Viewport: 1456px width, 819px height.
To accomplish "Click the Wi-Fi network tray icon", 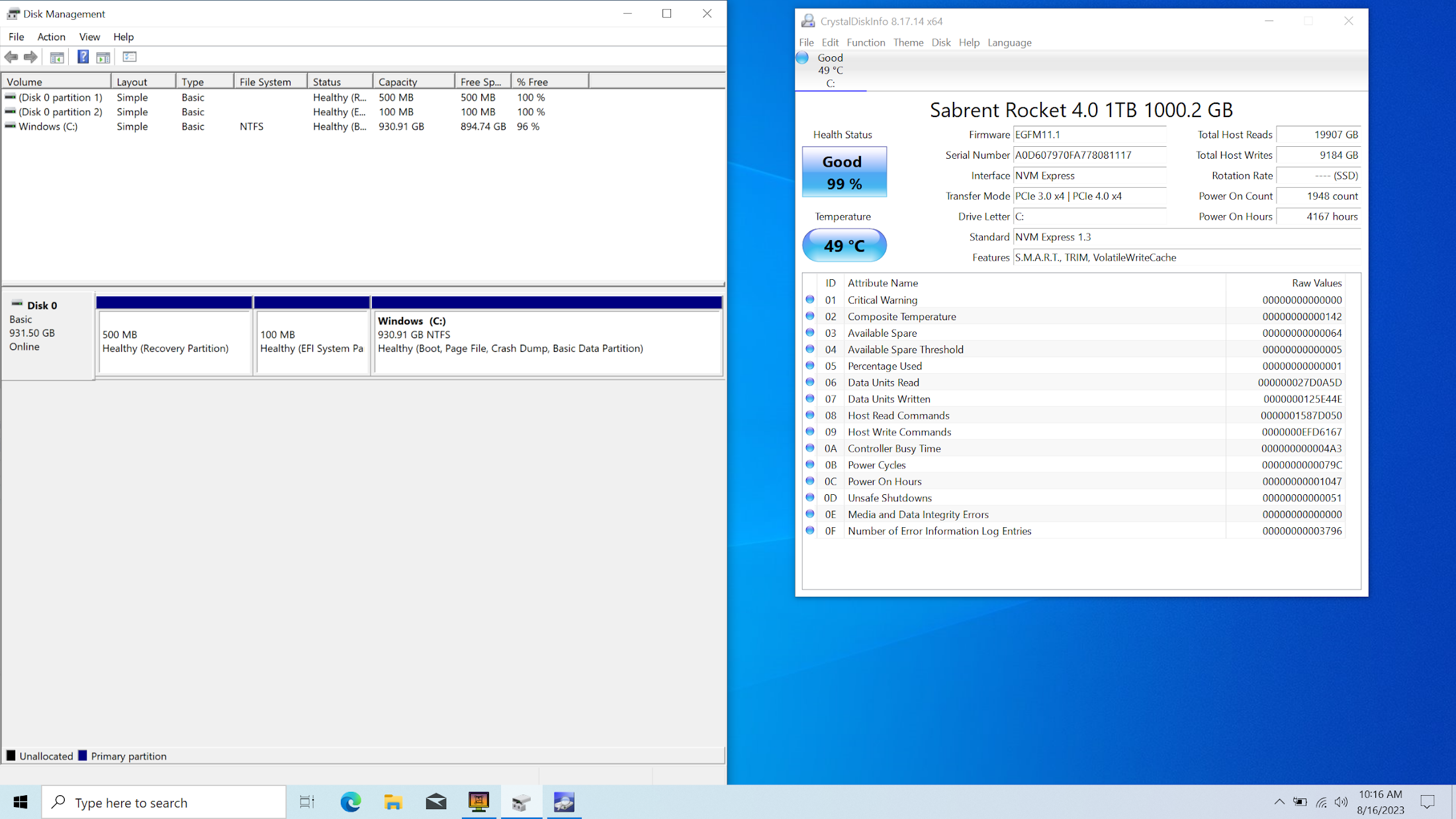I will pos(1321,802).
